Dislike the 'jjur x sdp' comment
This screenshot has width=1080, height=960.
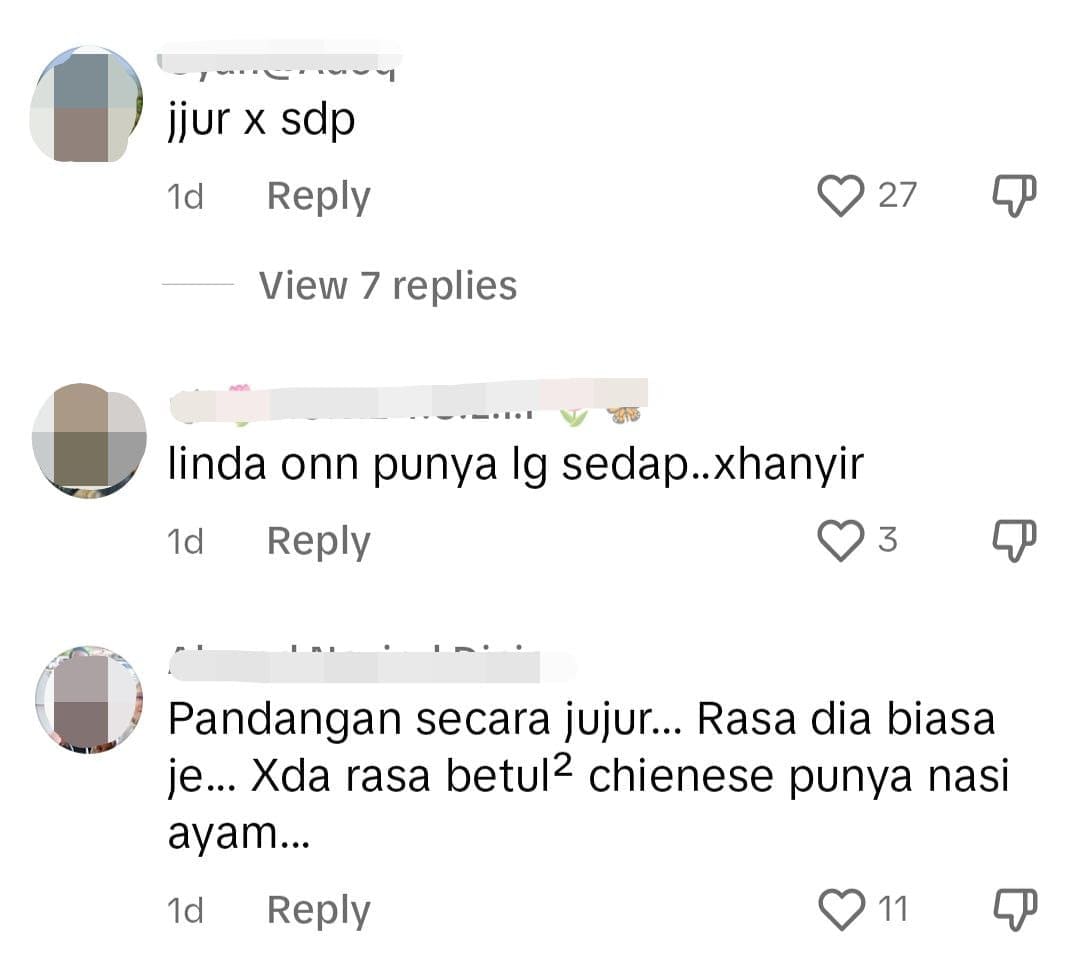(1014, 196)
